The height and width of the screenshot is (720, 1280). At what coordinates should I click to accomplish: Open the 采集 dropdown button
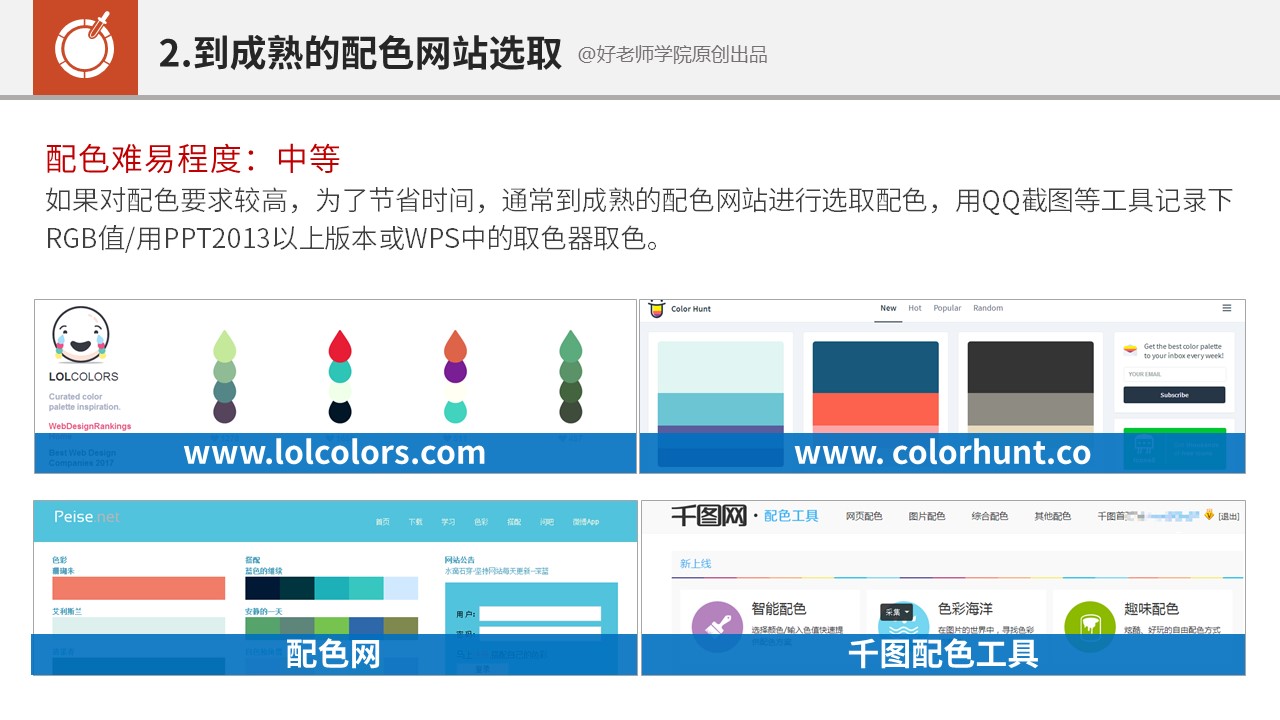[896, 611]
